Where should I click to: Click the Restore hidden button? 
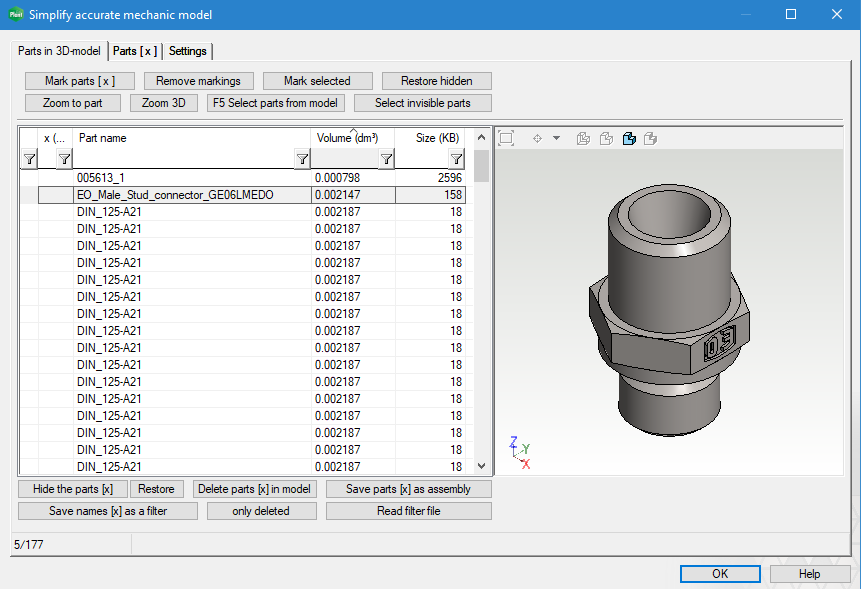(x=437, y=81)
